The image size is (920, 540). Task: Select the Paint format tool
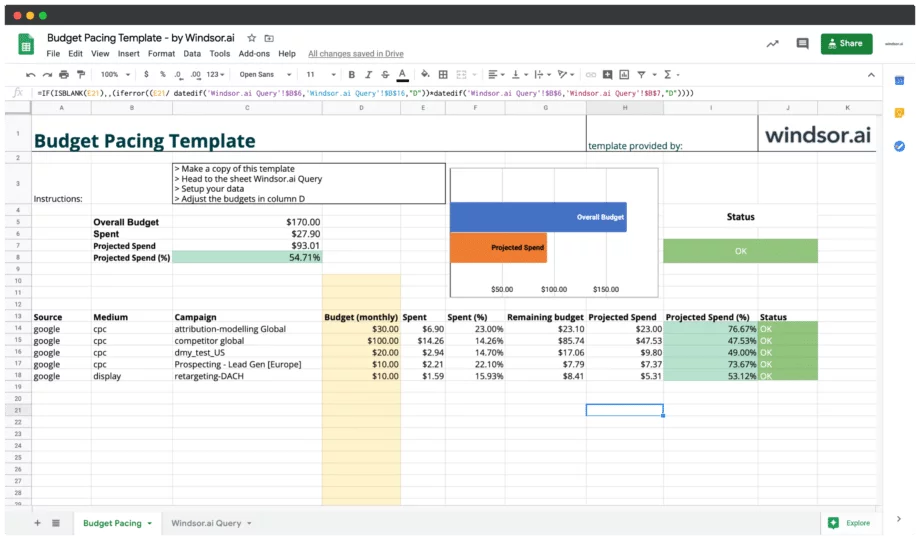coord(81,75)
